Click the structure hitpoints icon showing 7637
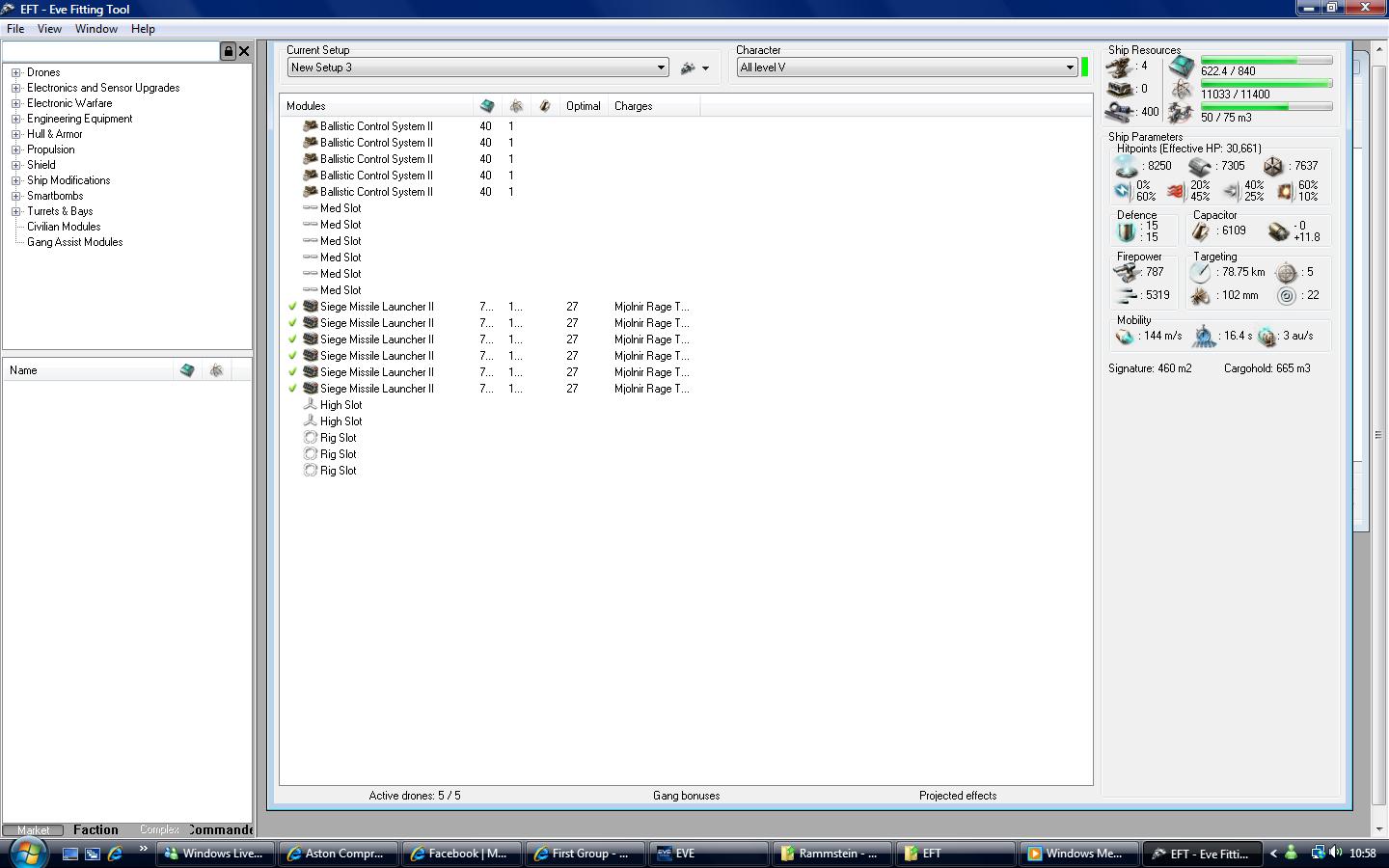1389x868 pixels. pos(1273,167)
